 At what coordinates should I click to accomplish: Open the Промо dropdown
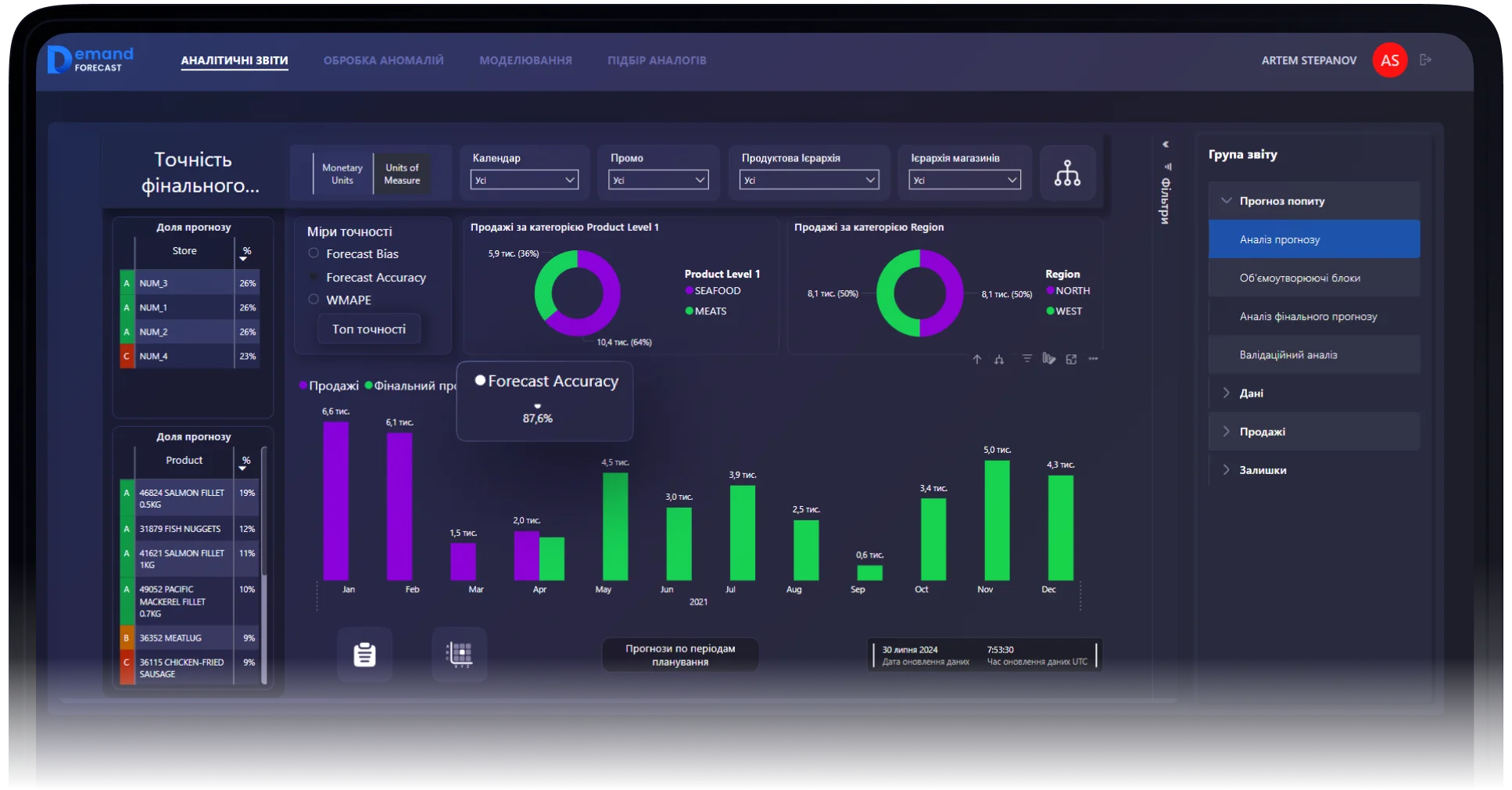[x=658, y=180]
